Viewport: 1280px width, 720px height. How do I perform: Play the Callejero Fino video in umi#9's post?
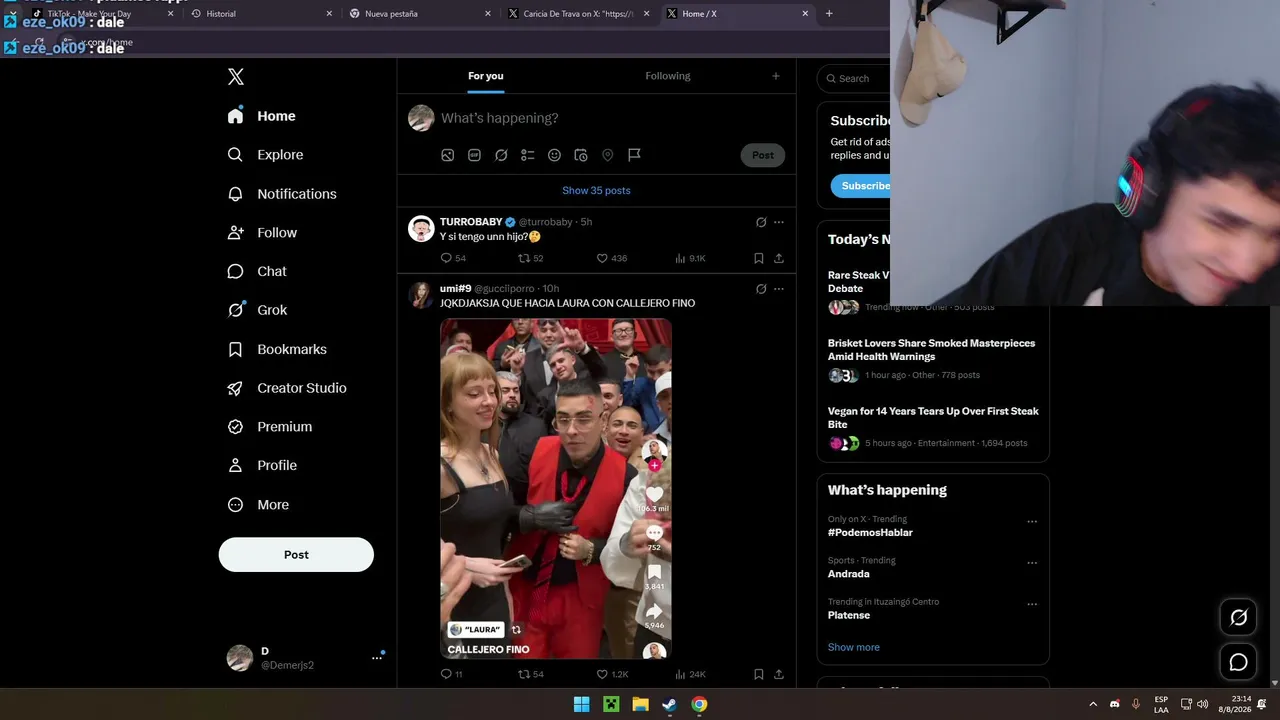[556, 489]
